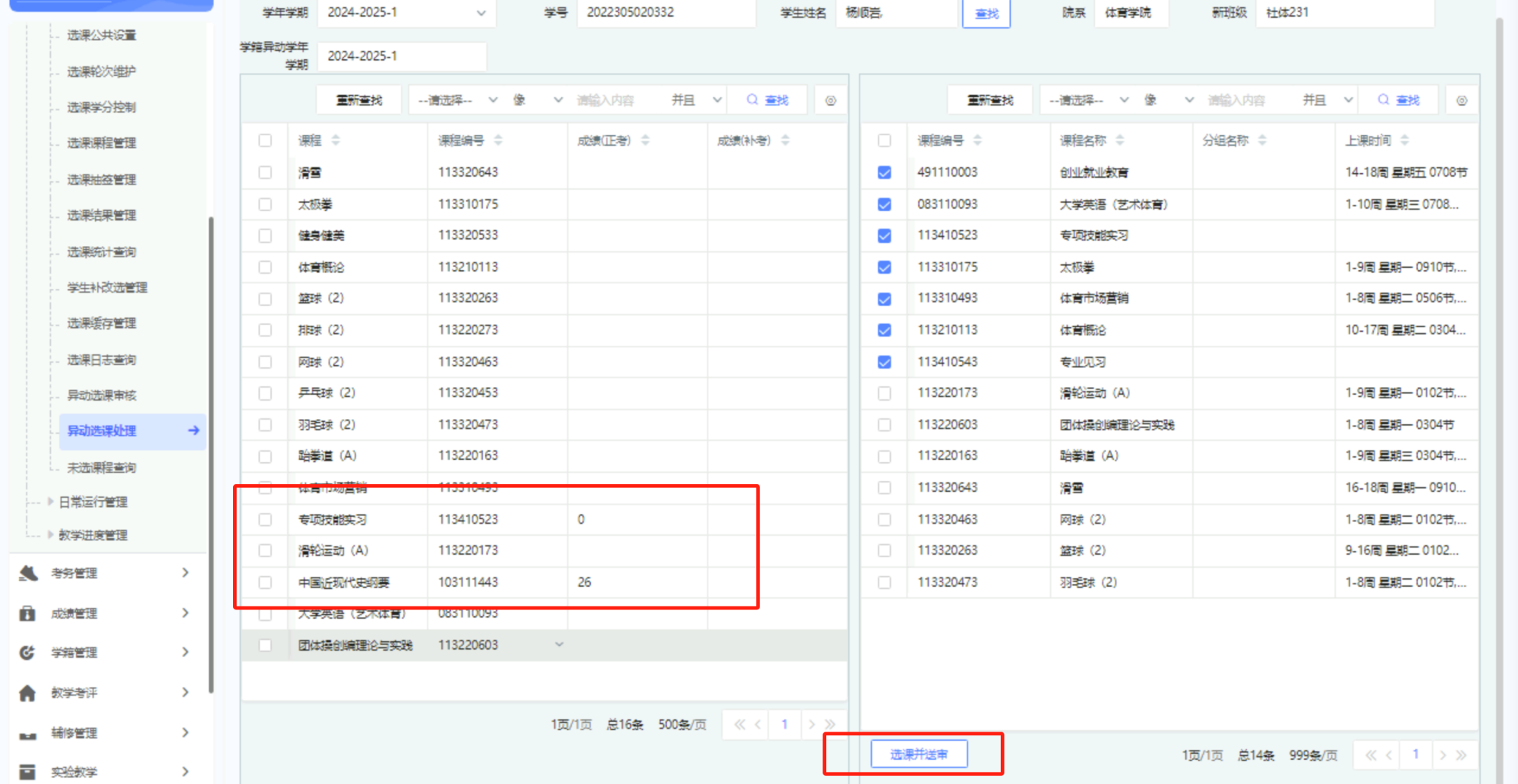Screen dimensions: 1518x784
Task: Click the 考务管理 sidebar icon
Action: (x=28, y=573)
